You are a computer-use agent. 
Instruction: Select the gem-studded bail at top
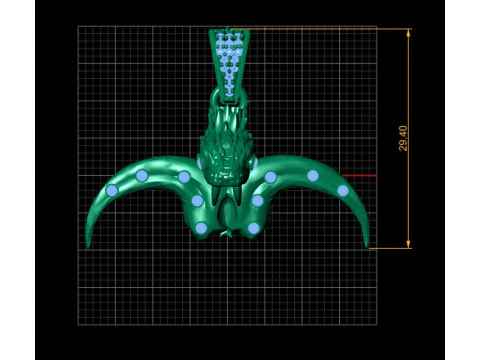coord(229,63)
